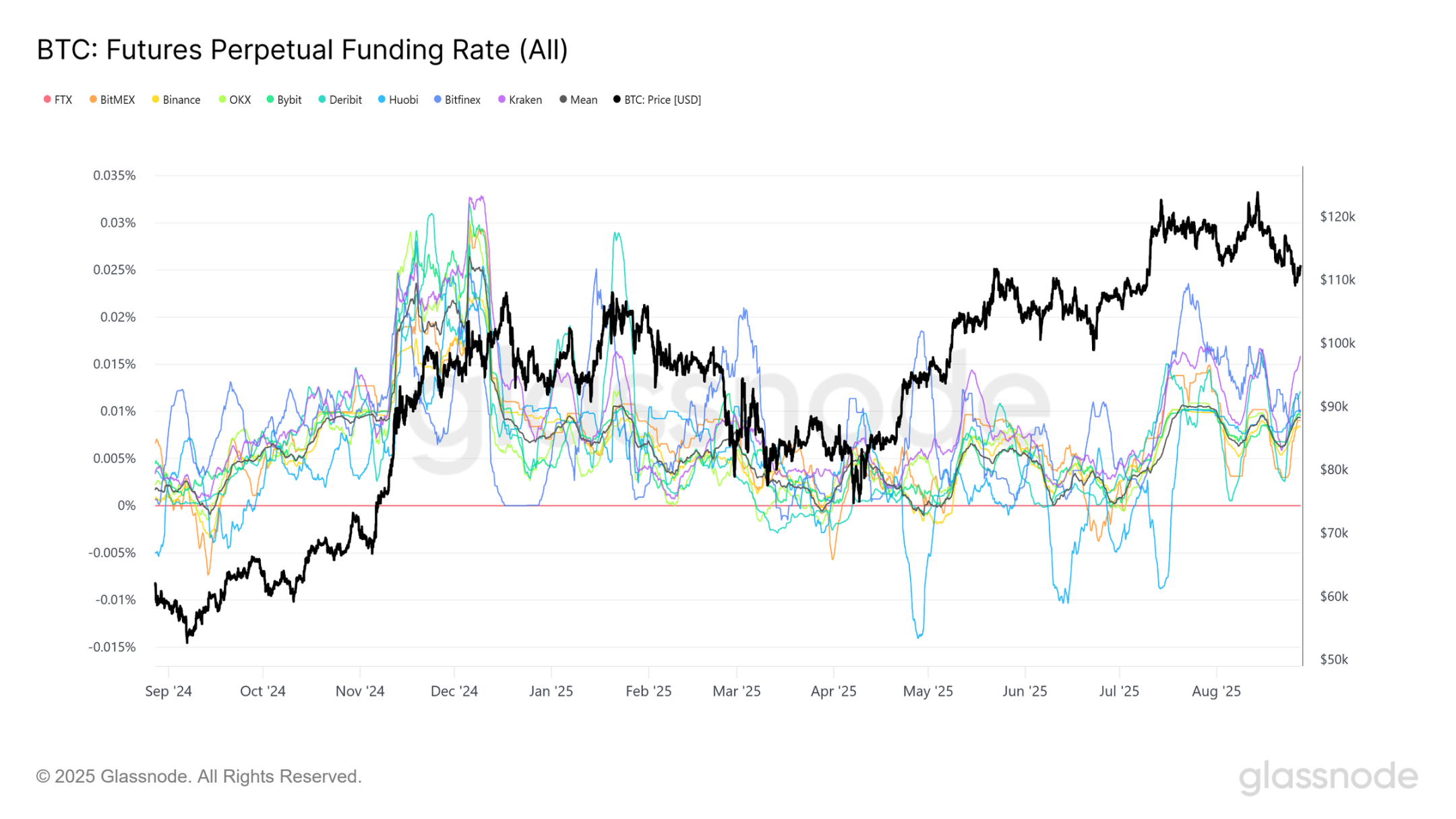Image resolution: width=1456 pixels, height=819 pixels.
Task: Click the $120k price axis label
Action: tap(1337, 216)
